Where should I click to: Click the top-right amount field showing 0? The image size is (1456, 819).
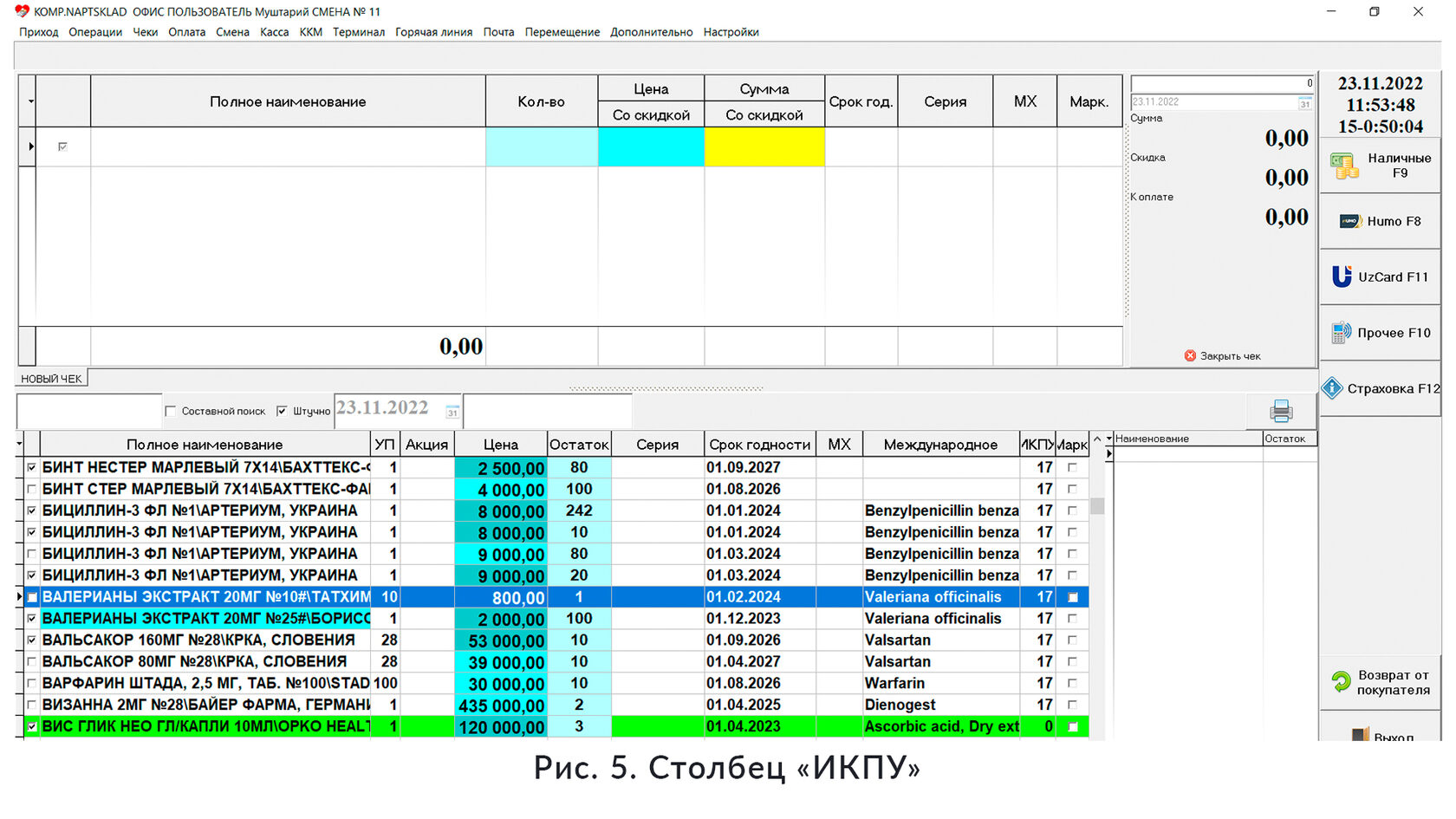point(1222,83)
